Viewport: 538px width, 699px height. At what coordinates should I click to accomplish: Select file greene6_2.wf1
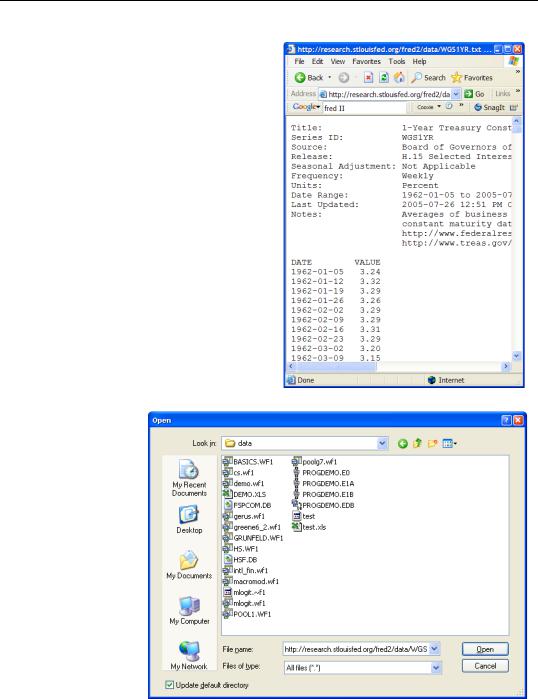point(252,527)
